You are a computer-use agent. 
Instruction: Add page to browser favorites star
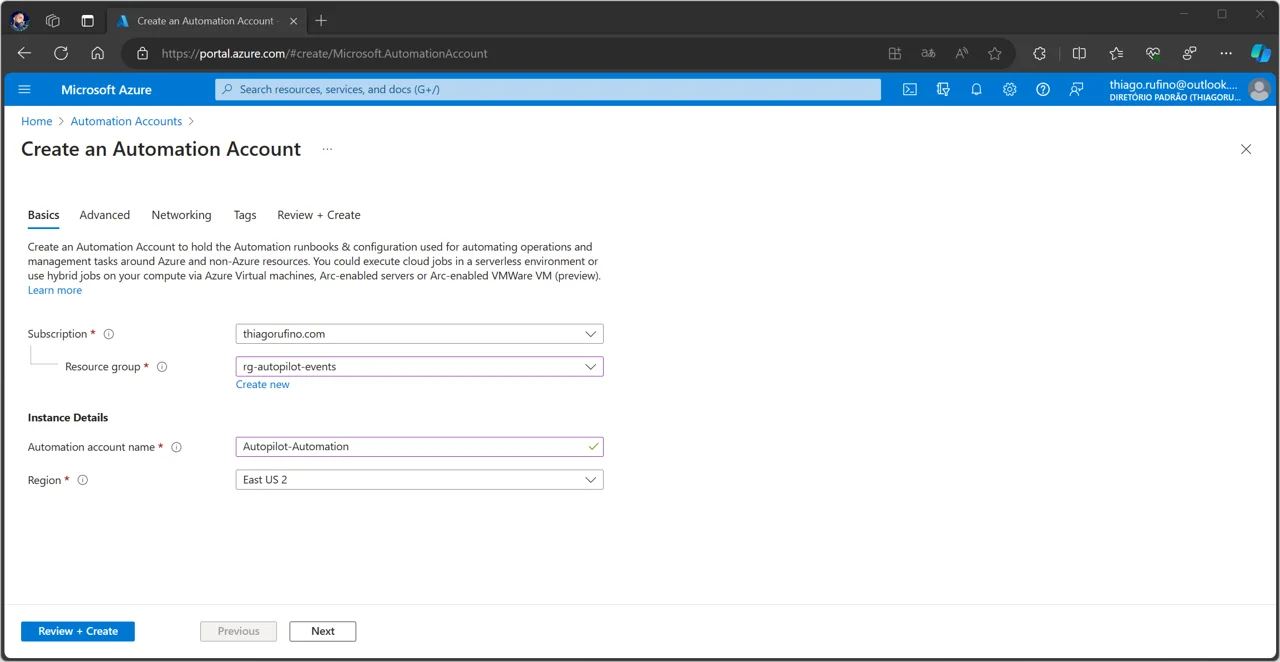tap(994, 53)
